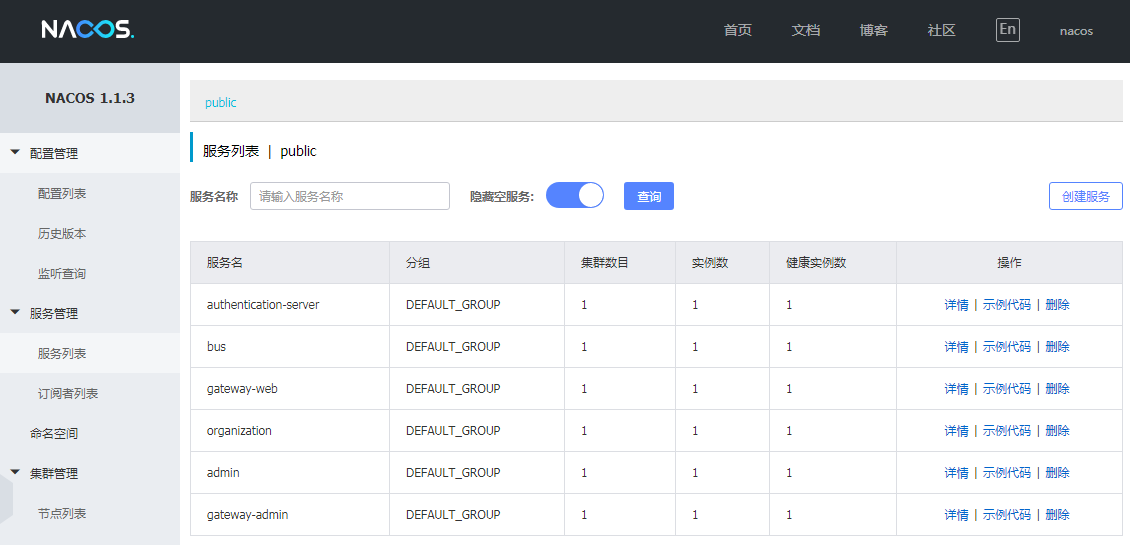Open 配置列表 in the sidebar
Viewport: 1130px width, 545px height.
(62, 193)
